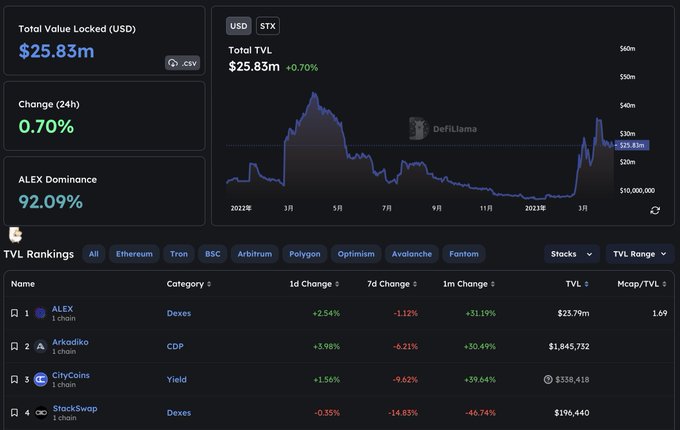The height and width of the screenshot is (430, 680).
Task: Sort table by 1d Change column
Action: tap(314, 284)
